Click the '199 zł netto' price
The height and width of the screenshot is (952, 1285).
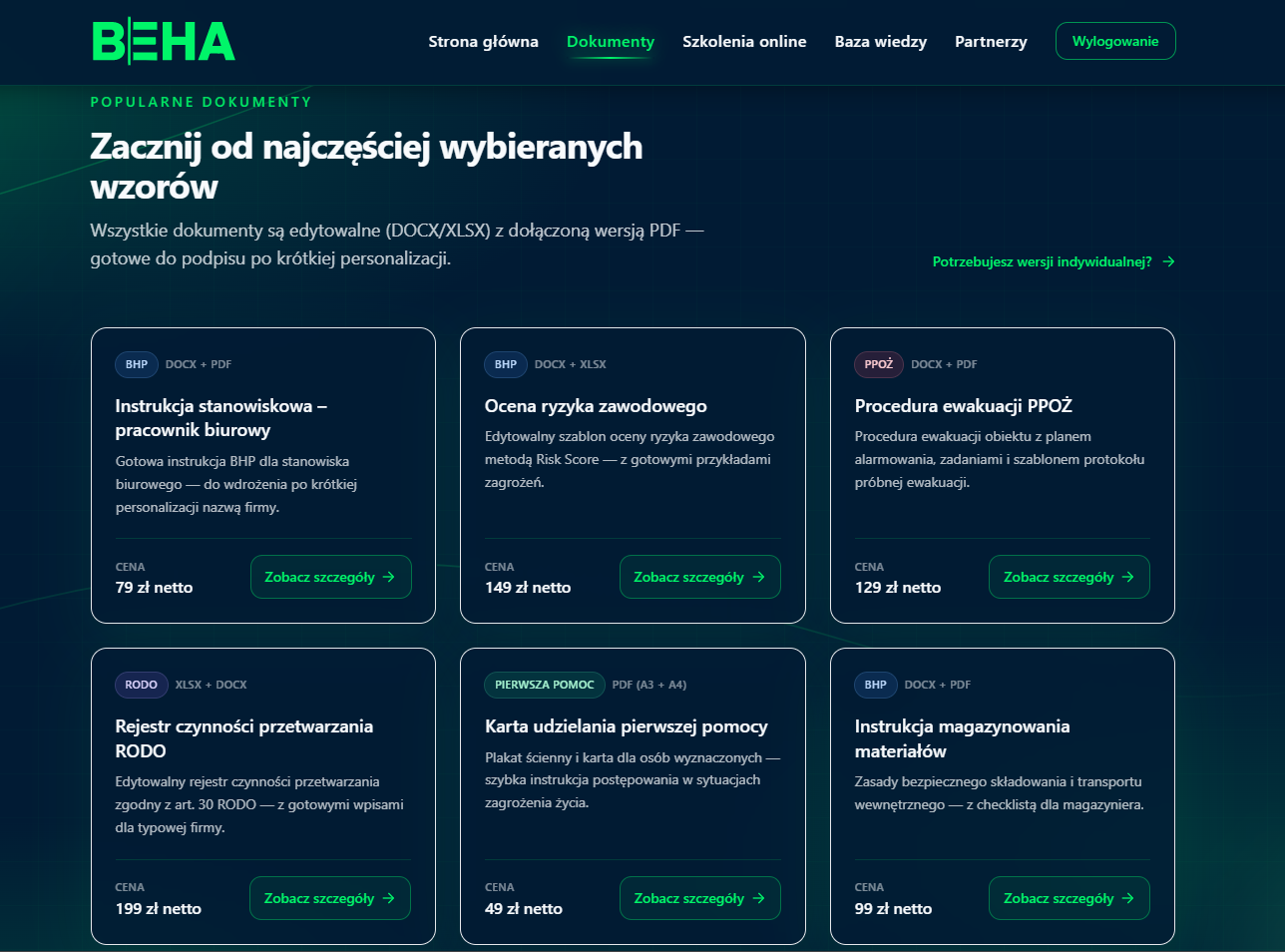159,909
